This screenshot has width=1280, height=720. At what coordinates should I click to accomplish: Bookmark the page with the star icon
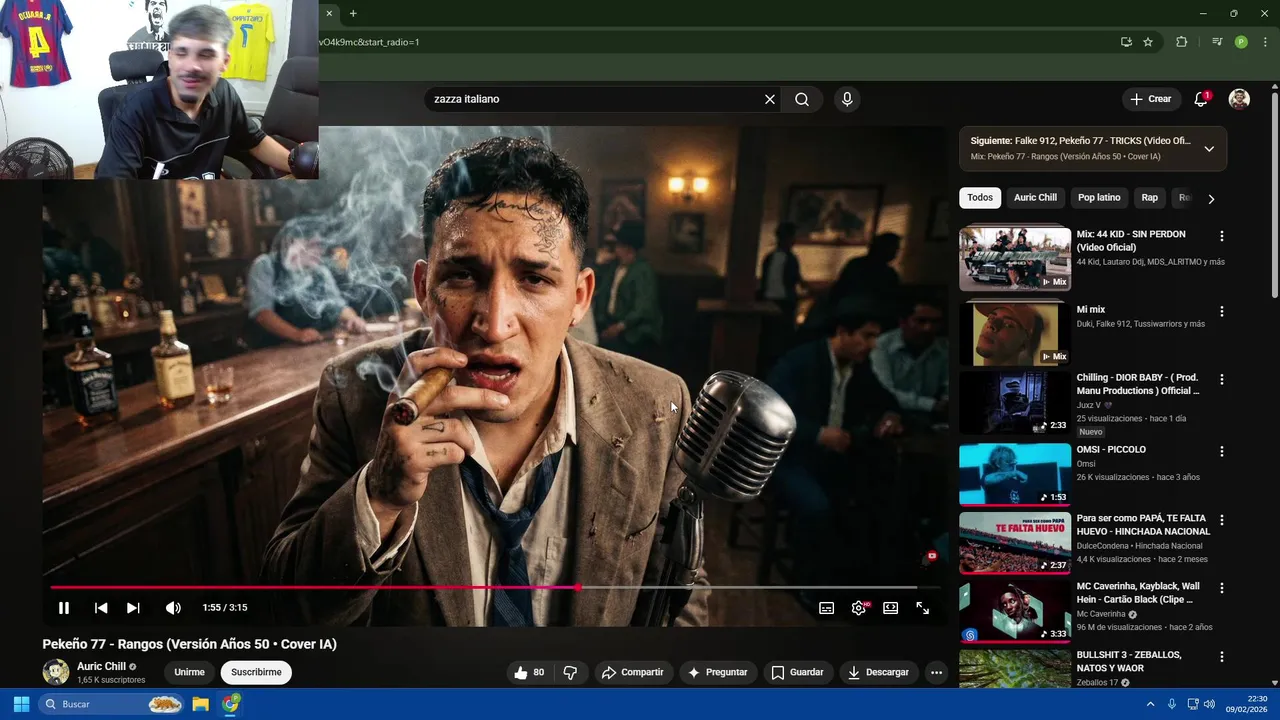pyautogui.click(x=1148, y=42)
